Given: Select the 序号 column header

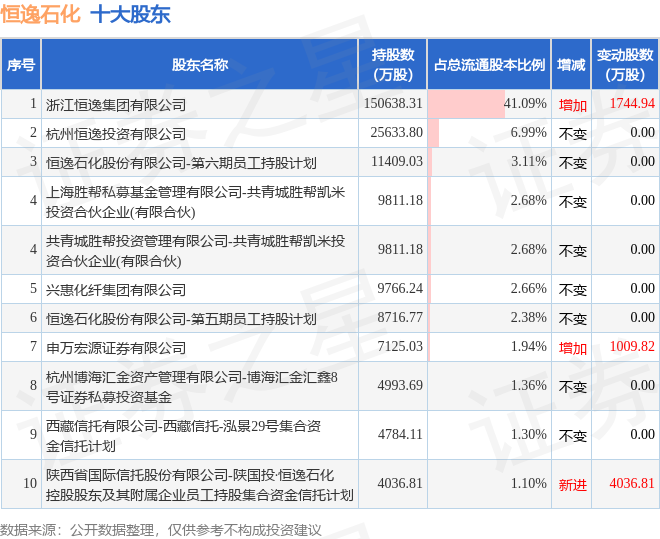Looking at the screenshot, I should (x=21, y=64).
